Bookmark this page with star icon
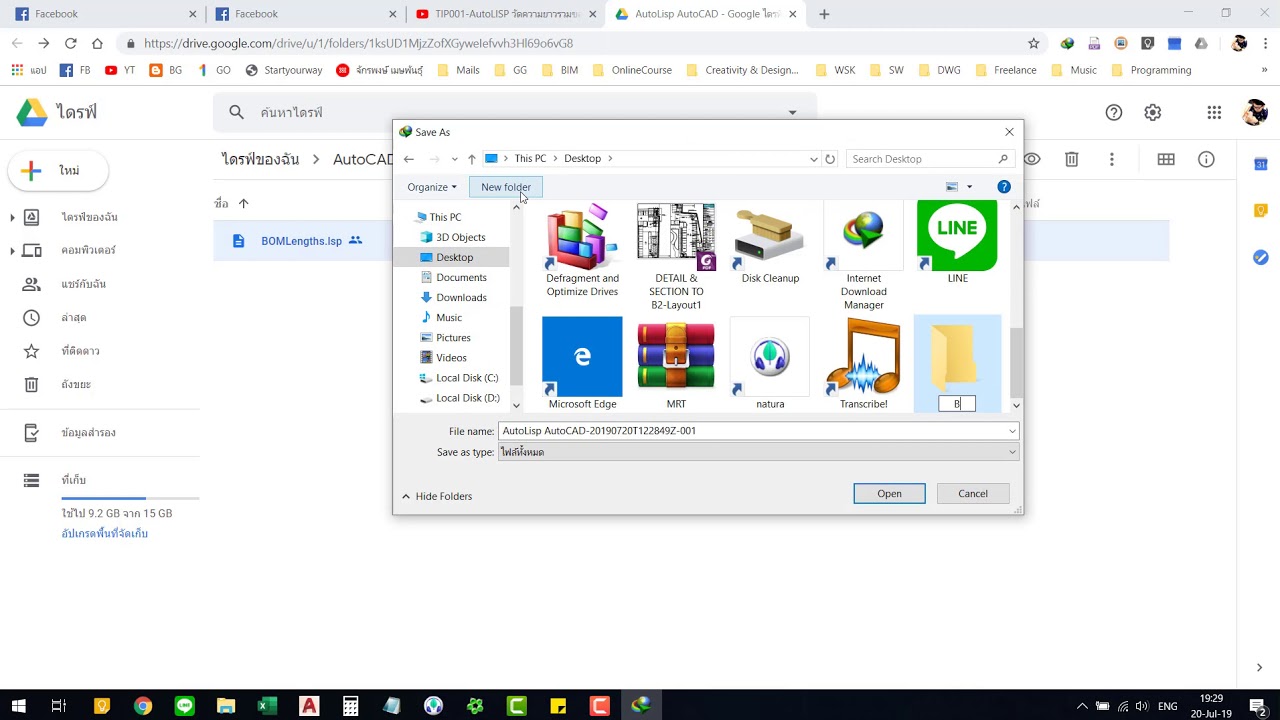The width and height of the screenshot is (1280, 720). point(1034,43)
